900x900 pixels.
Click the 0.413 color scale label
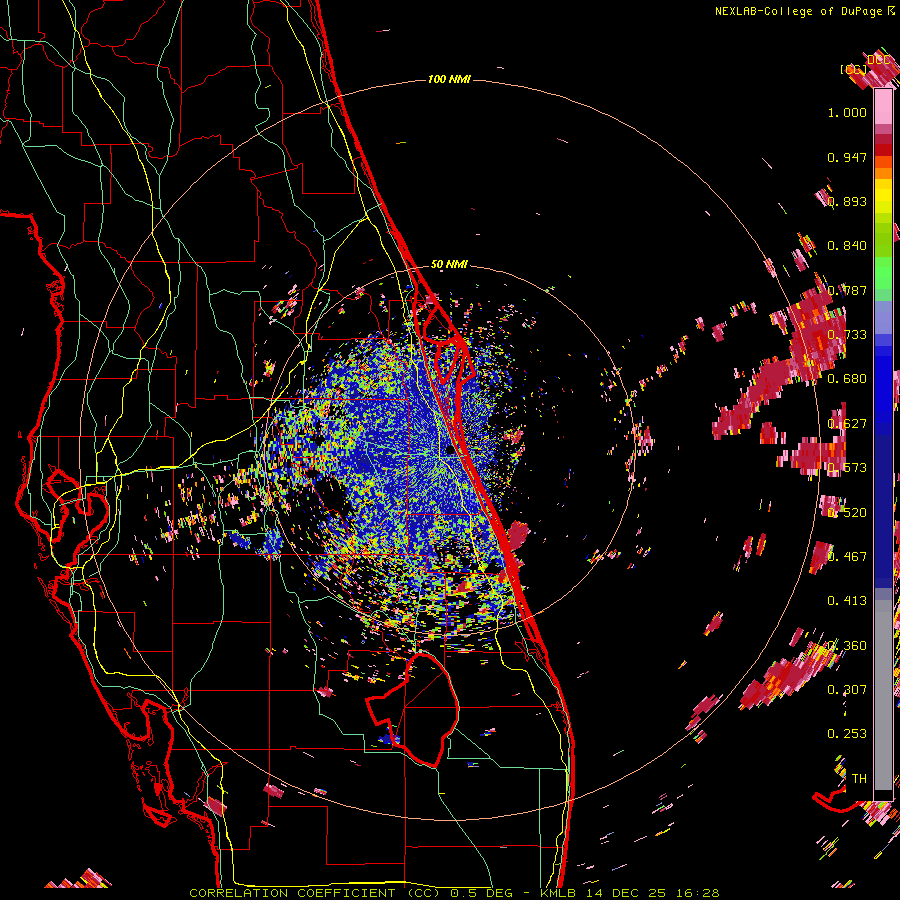(847, 601)
